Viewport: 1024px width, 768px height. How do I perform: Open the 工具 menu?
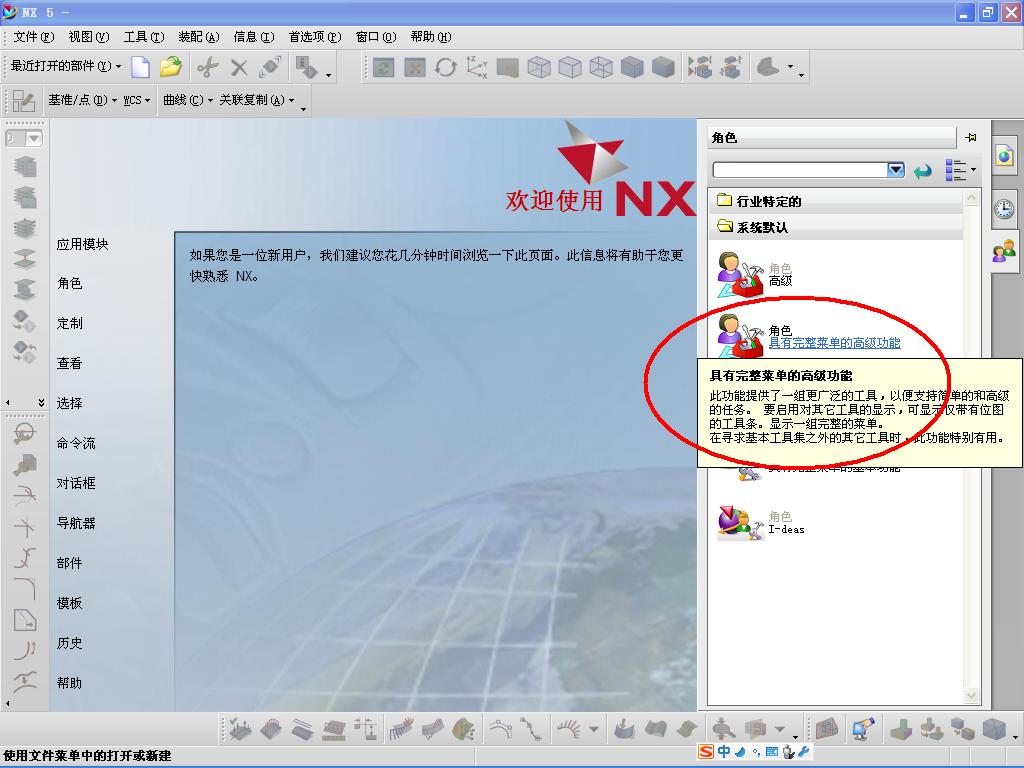click(x=144, y=37)
